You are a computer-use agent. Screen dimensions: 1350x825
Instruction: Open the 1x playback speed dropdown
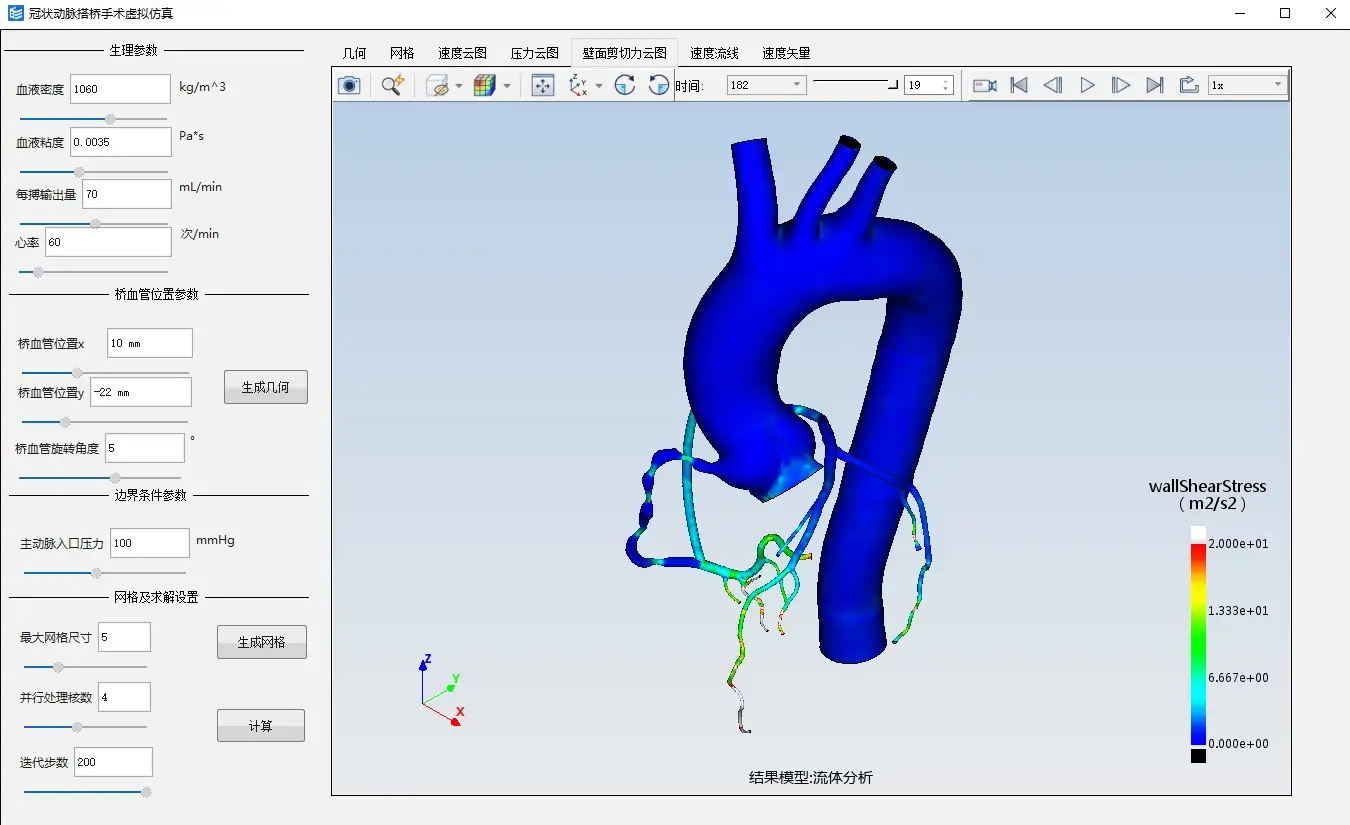pos(1247,86)
